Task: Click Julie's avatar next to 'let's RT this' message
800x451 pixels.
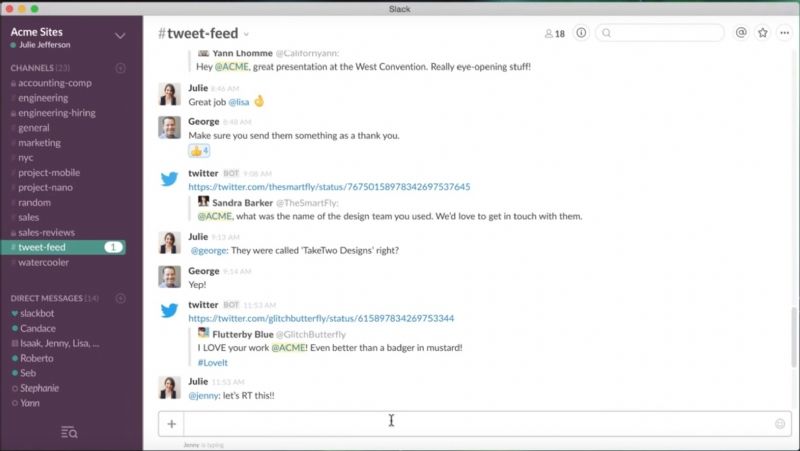Action: coord(169,388)
